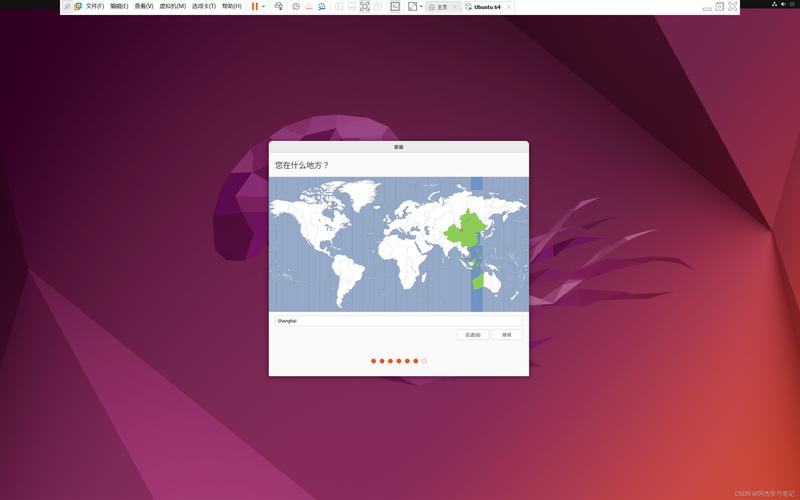This screenshot has width=800, height=500.
Task: Click the revert to snapshot icon
Action: click(309, 7)
